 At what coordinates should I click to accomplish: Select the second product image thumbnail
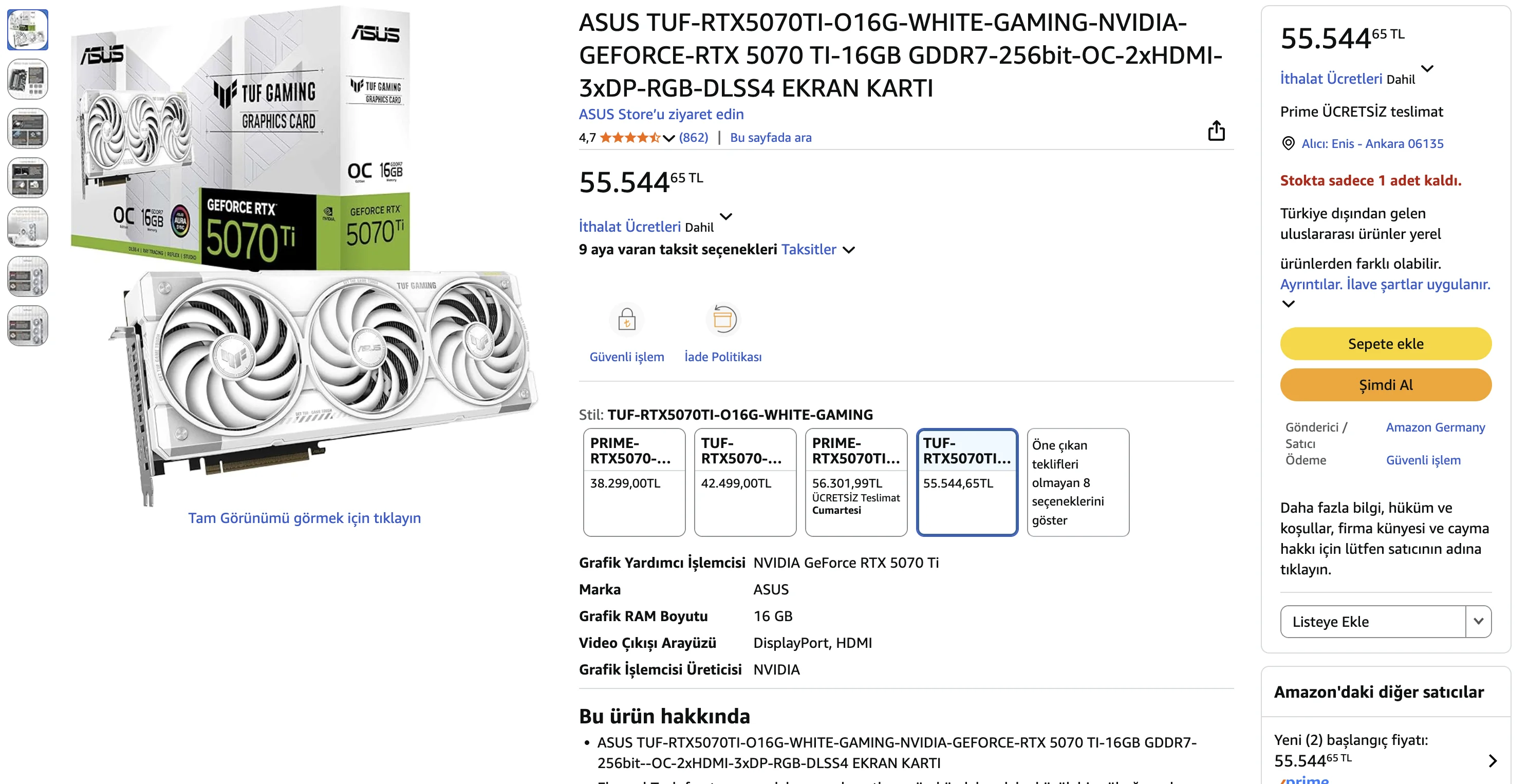coord(27,79)
